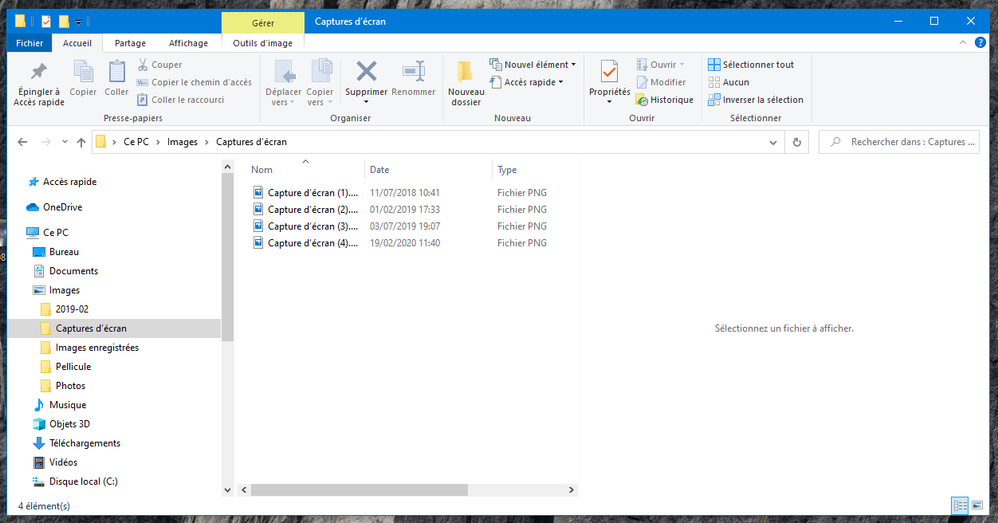This screenshot has height=523, width=998.
Task: Expand the address bar history dropdown
Action: [x=774, y=142]
